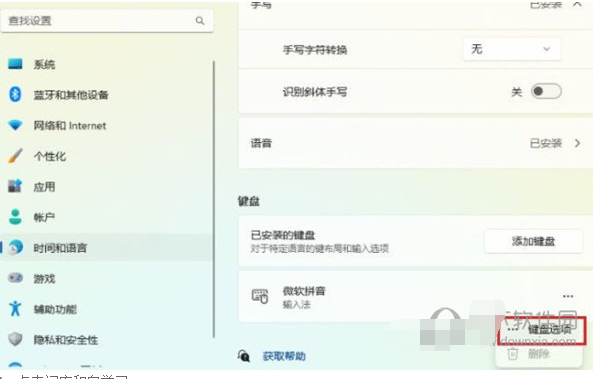Click the Accessibility figure icon
The height and width of the screenshot is (379, 593).
click(15, 308)
